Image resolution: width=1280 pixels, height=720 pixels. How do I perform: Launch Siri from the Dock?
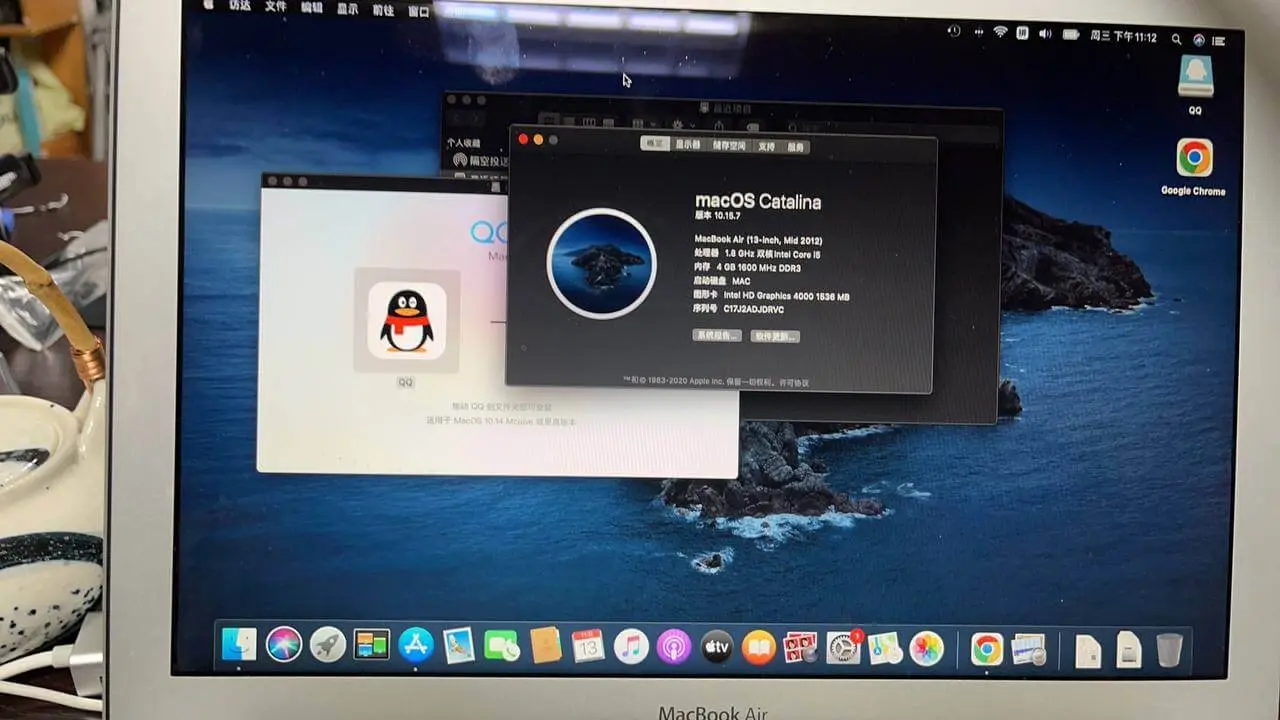click(284, 646)
